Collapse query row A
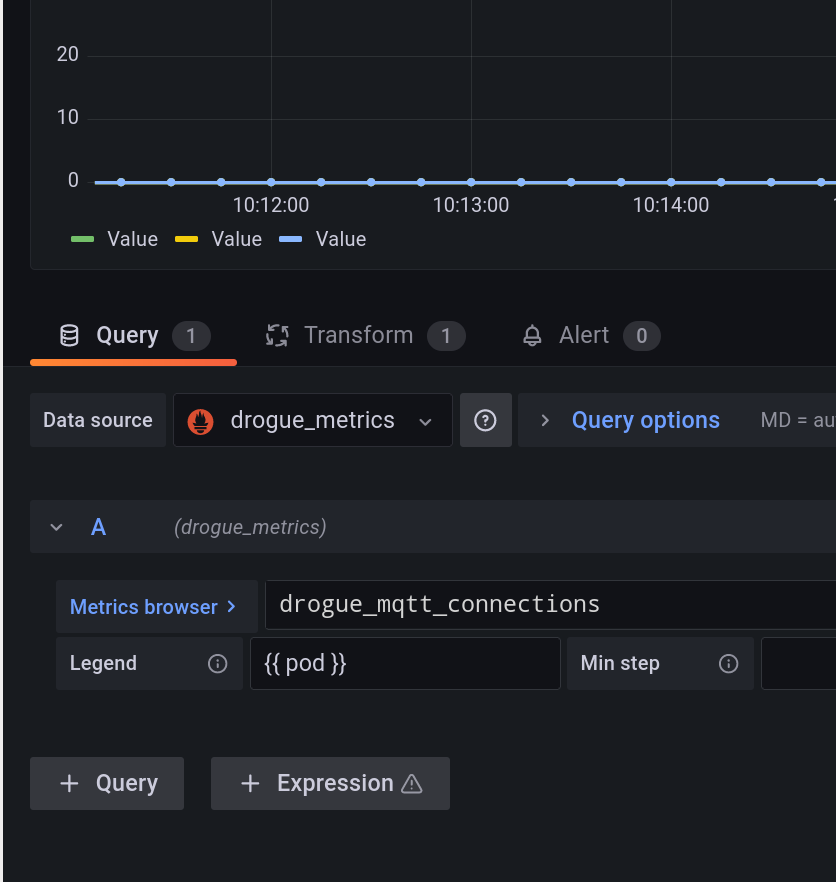Image resolution: width=836 pixels, height=882 pixels. click(56, 527)
